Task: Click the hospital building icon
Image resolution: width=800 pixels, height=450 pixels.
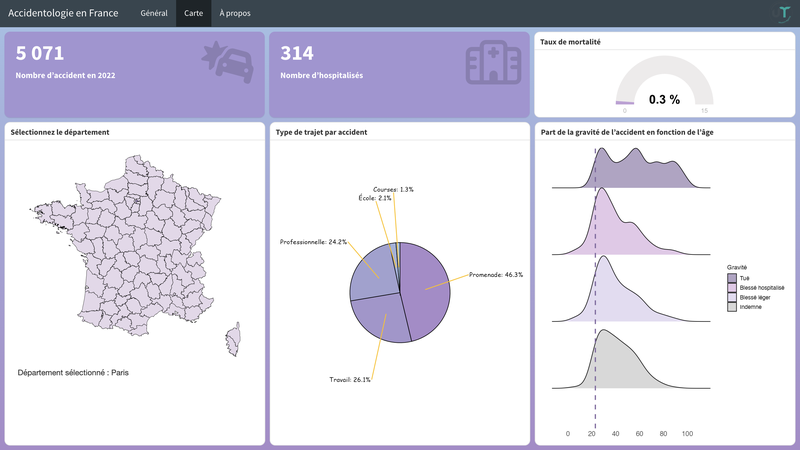Action: click(x=493, y=63)
